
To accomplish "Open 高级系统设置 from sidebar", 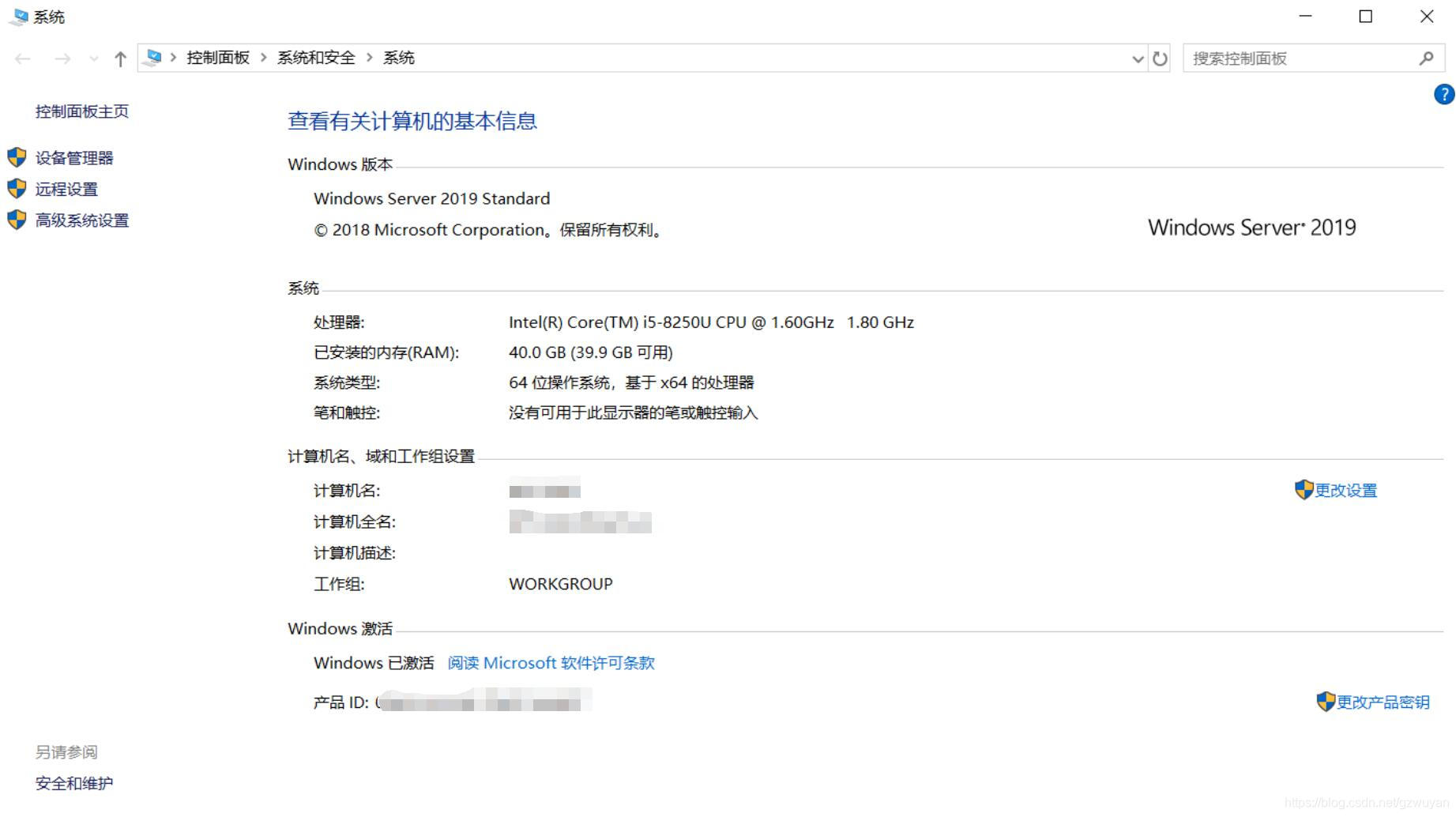I will coord(82,220).
